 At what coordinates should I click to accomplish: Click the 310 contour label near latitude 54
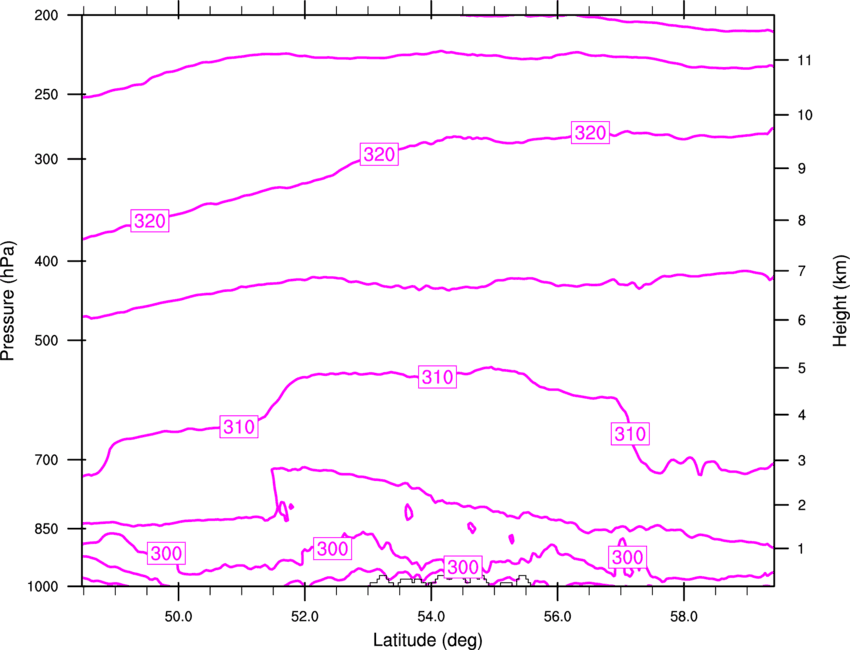click(x=437, y=377)
